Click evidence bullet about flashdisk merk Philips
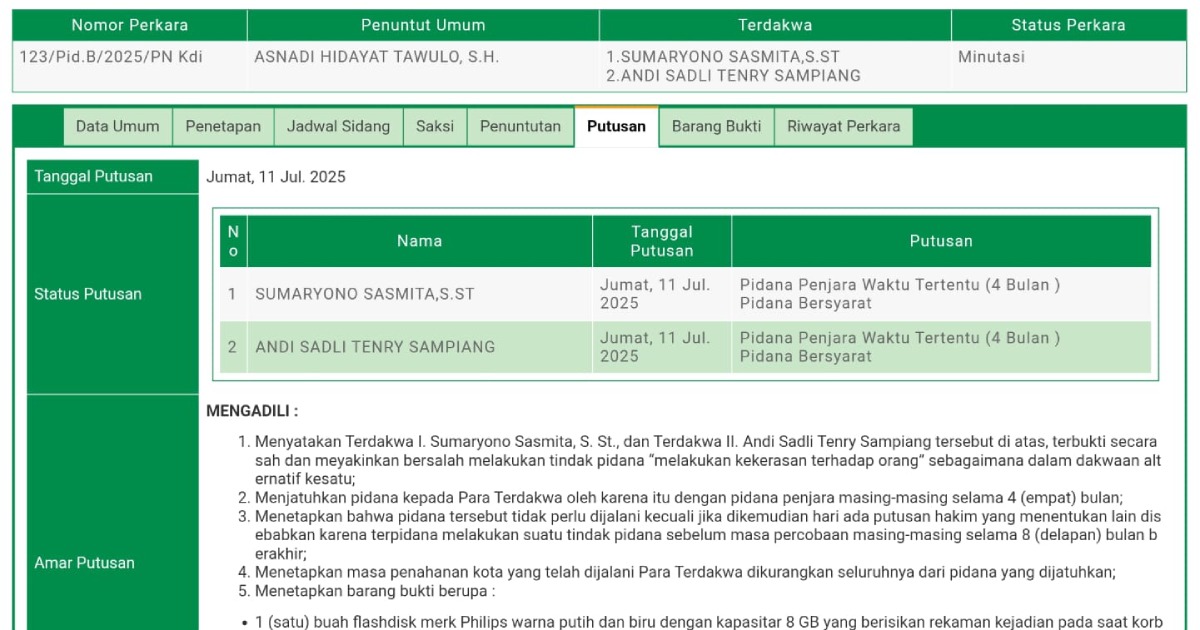Screen dimensions: 1200x630 (708, 621)
